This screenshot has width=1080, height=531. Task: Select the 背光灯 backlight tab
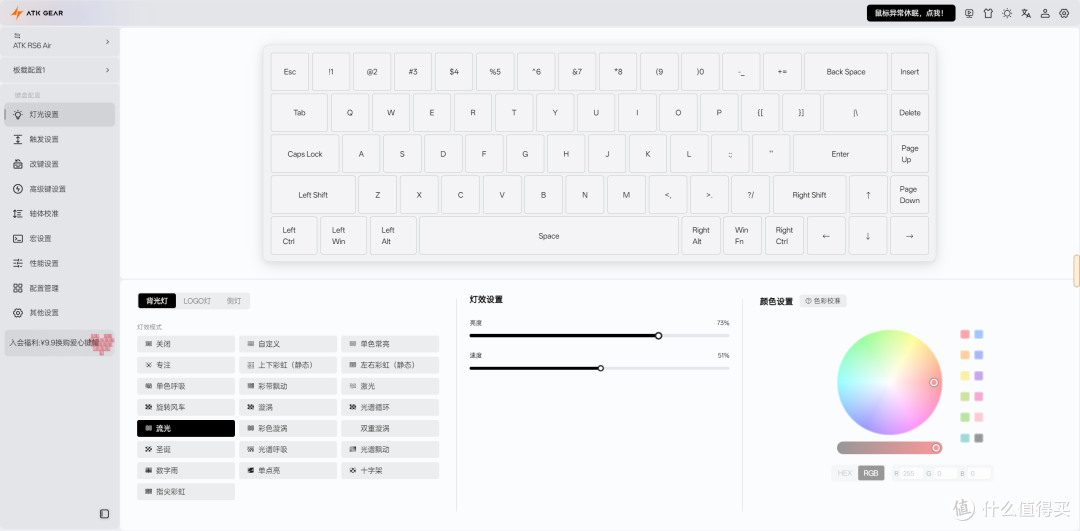(x=157, y=301)
